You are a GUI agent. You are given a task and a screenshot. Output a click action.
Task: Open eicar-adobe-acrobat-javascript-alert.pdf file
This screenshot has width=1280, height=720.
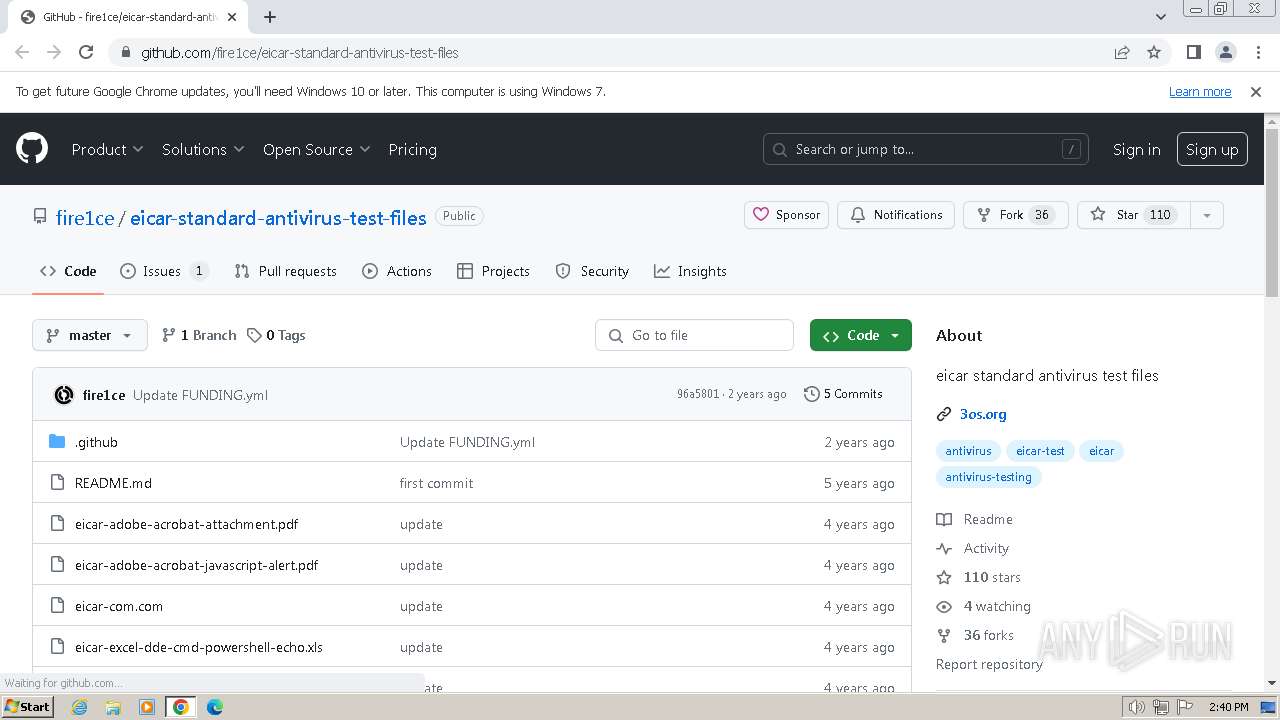(196, 565)
